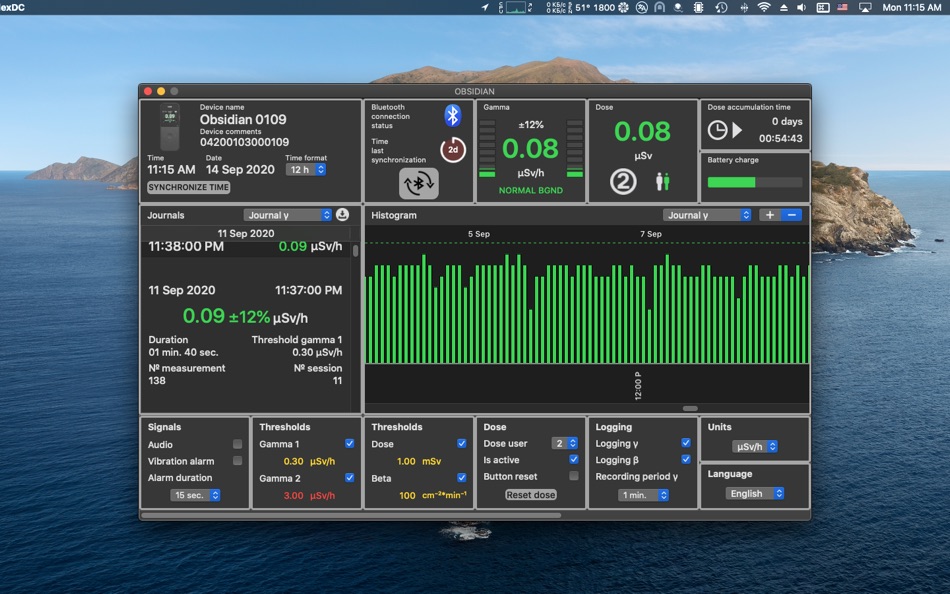Click the SYNCHRONIZE TIME button
Viewport: 950px width, 594px height.
pyautogui.click(x=188, y=187)
